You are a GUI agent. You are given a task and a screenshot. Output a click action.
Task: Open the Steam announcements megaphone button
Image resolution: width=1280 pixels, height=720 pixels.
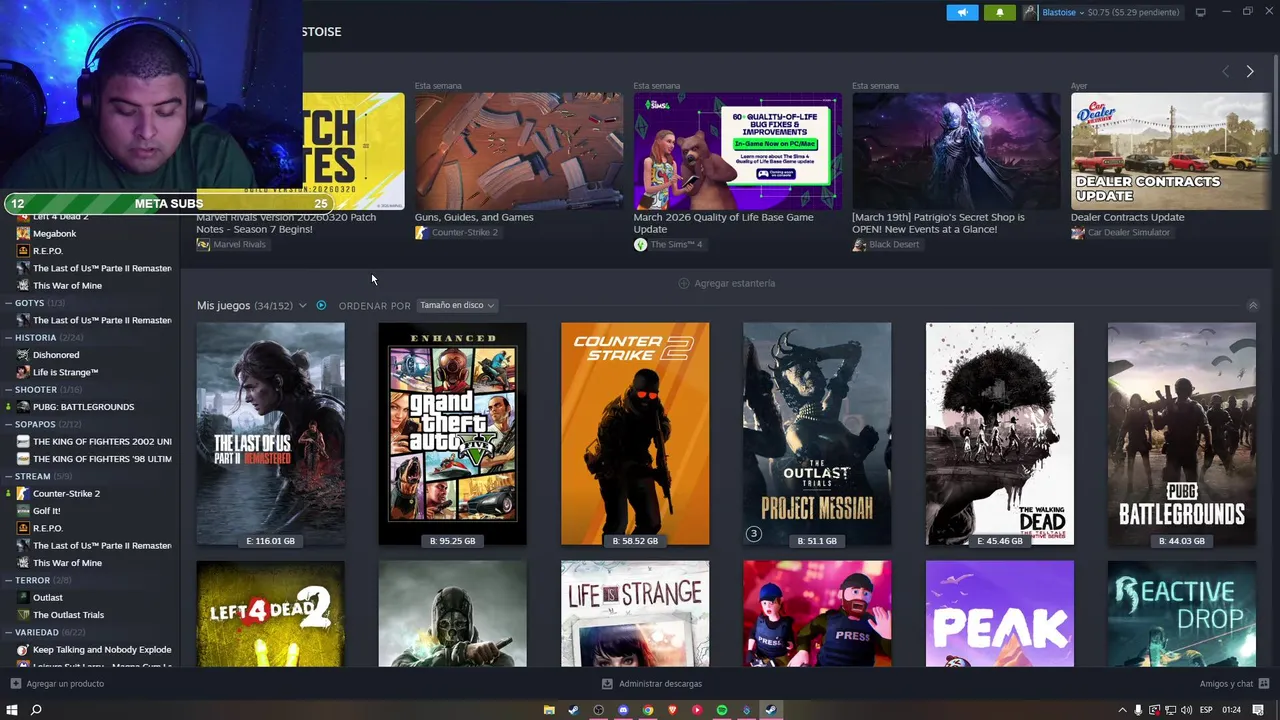(962, 12)
